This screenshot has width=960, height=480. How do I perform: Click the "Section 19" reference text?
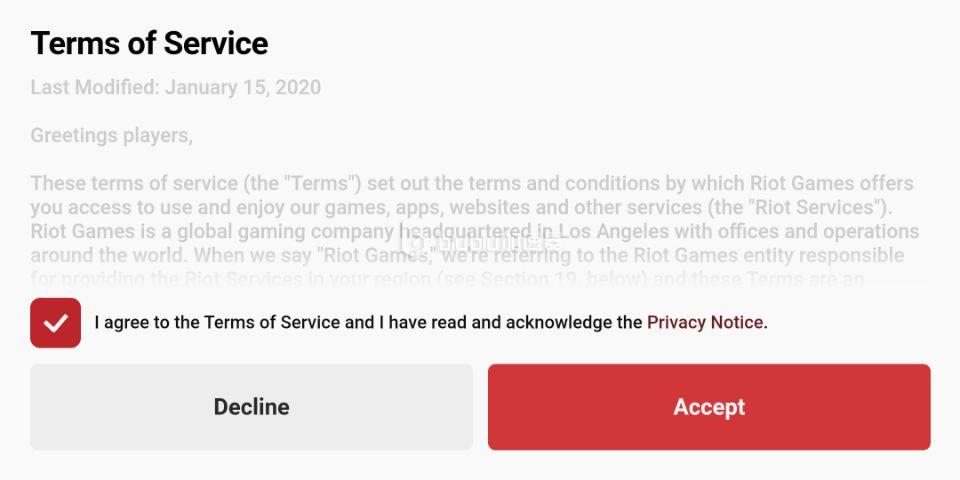(529, 279)
